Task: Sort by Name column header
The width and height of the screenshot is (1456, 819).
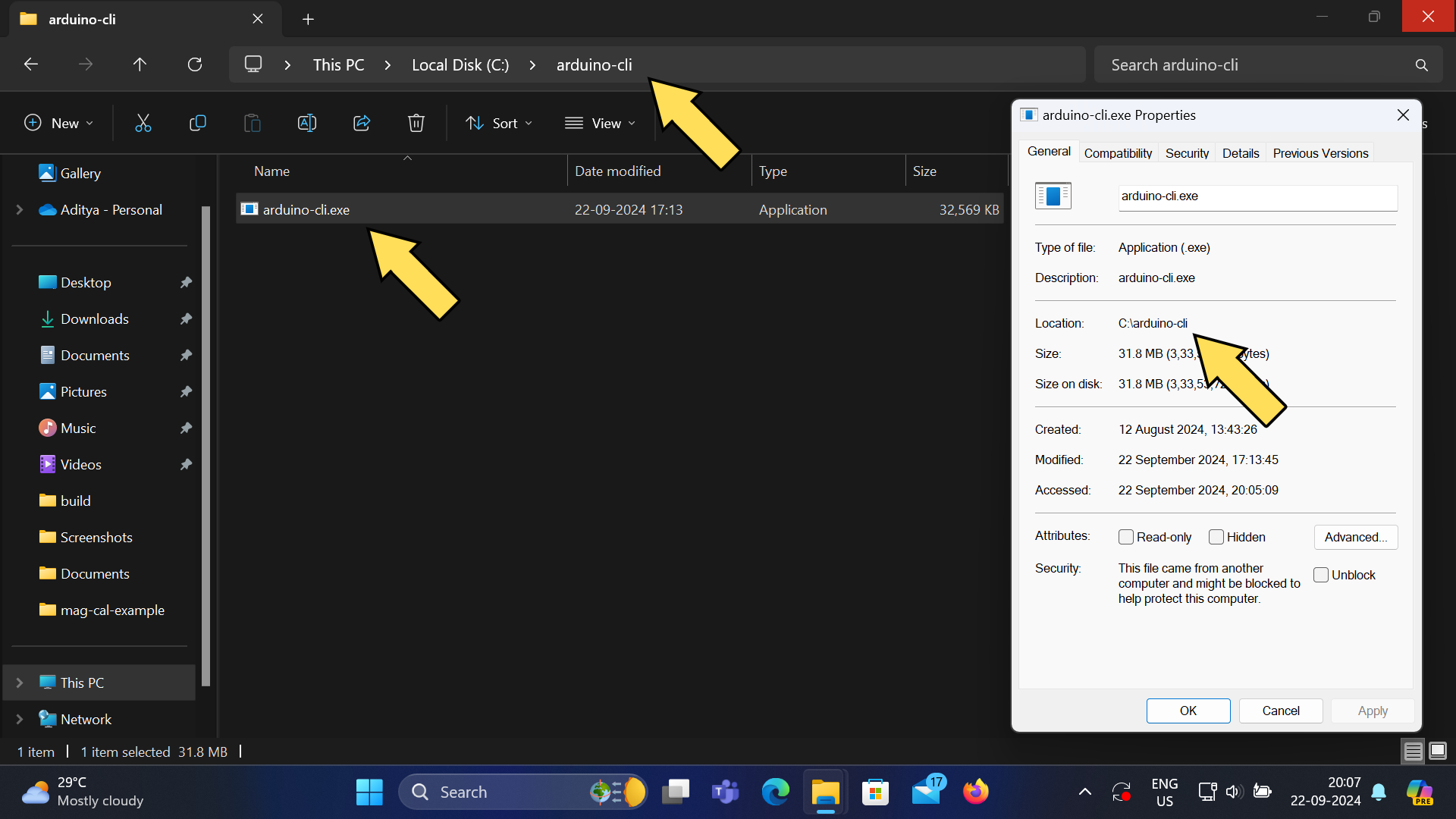Action: [x=402, y=171]
